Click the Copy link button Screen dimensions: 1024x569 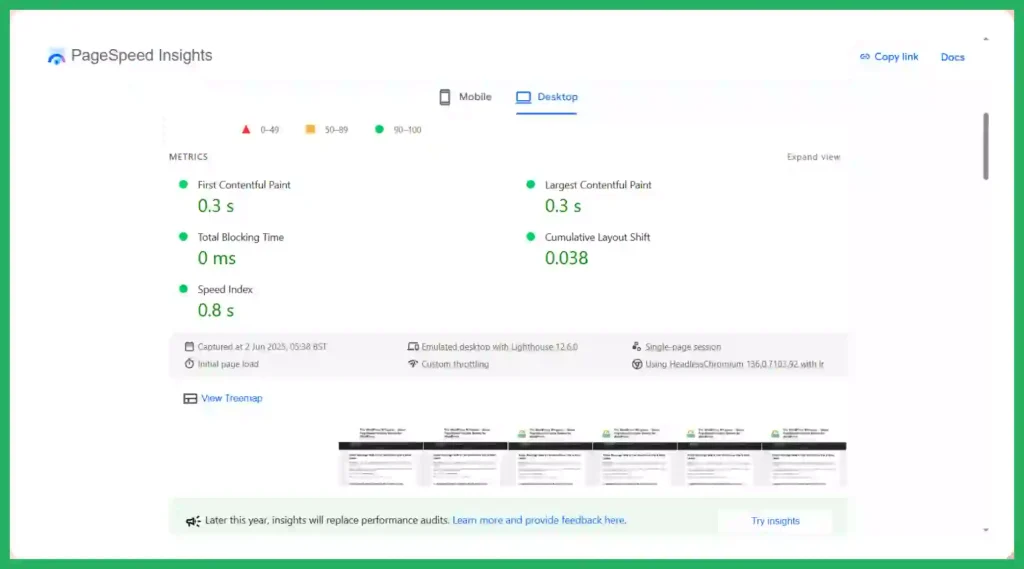pyautogui.click(x=889, y=57)
